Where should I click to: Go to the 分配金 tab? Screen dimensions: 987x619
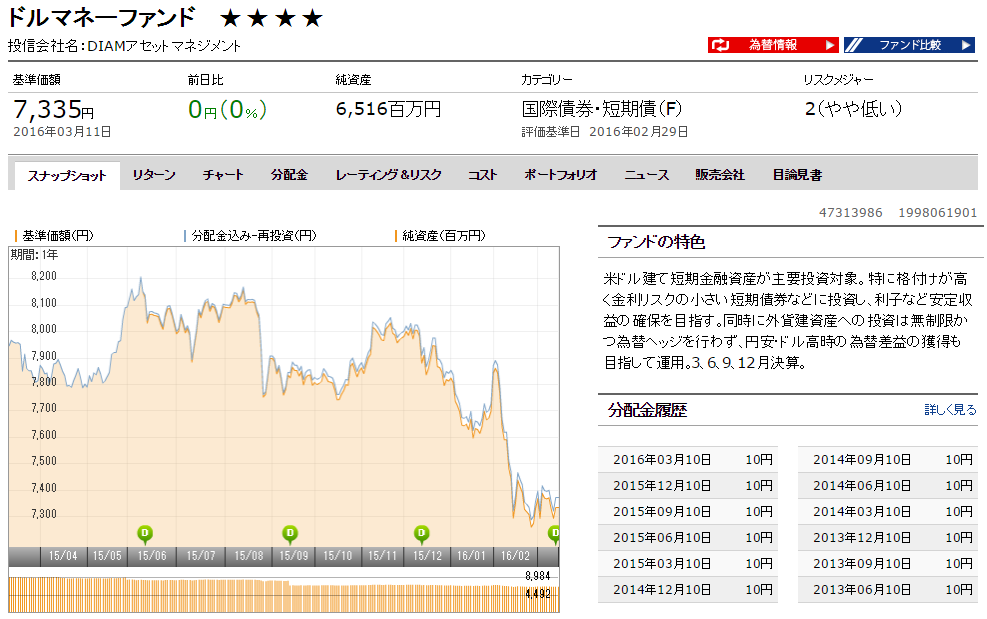click(x=290, y=174)
